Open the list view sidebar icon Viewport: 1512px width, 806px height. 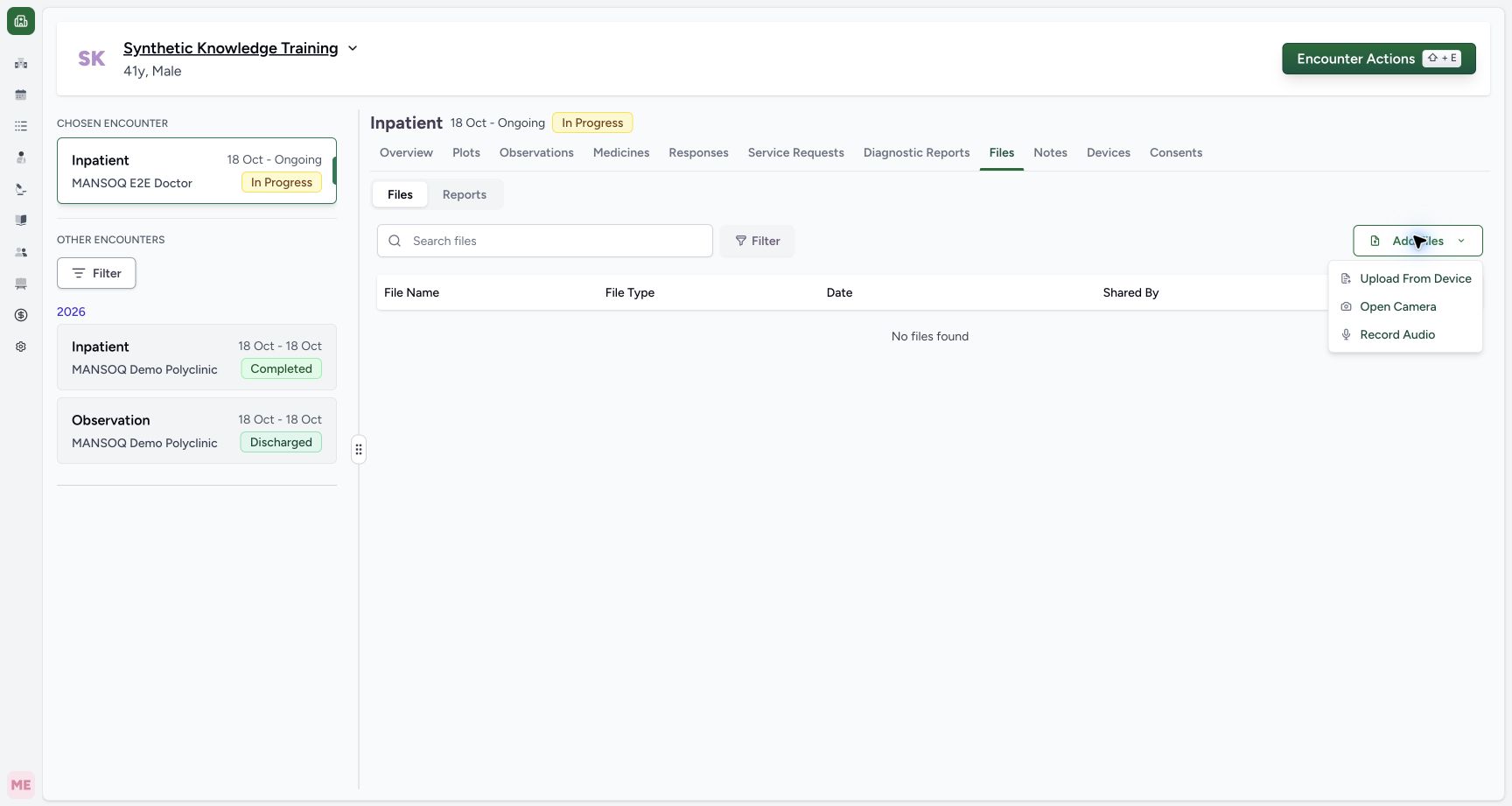21,126
